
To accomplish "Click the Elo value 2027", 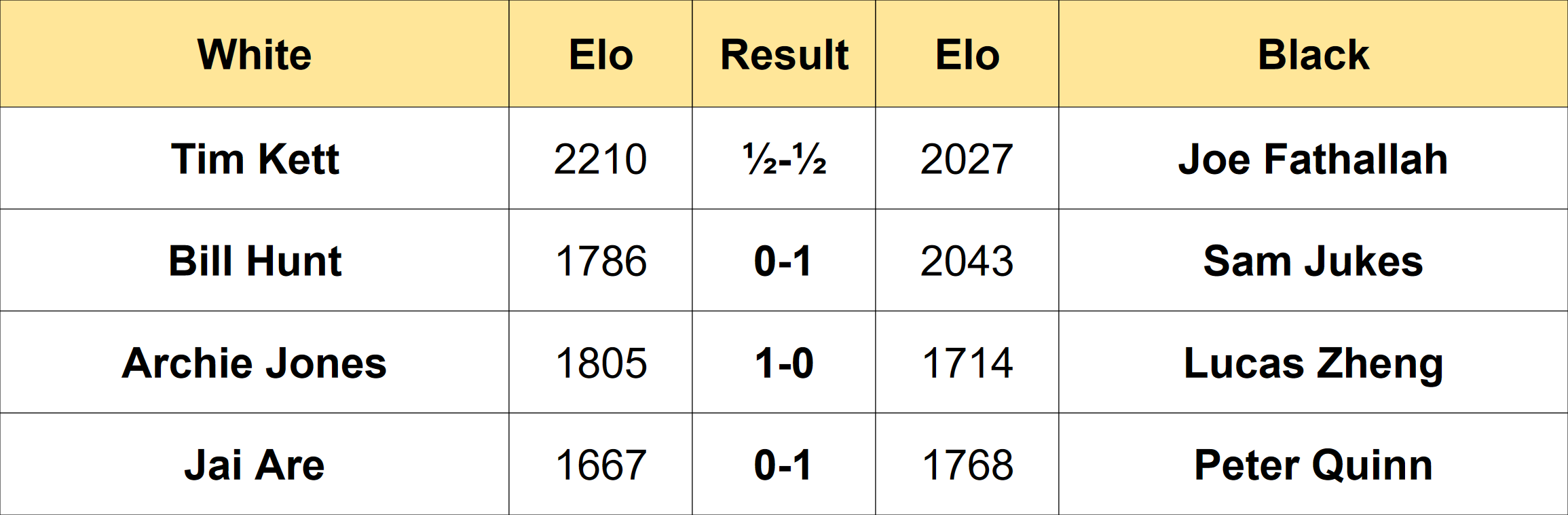I will pos(967,158).
